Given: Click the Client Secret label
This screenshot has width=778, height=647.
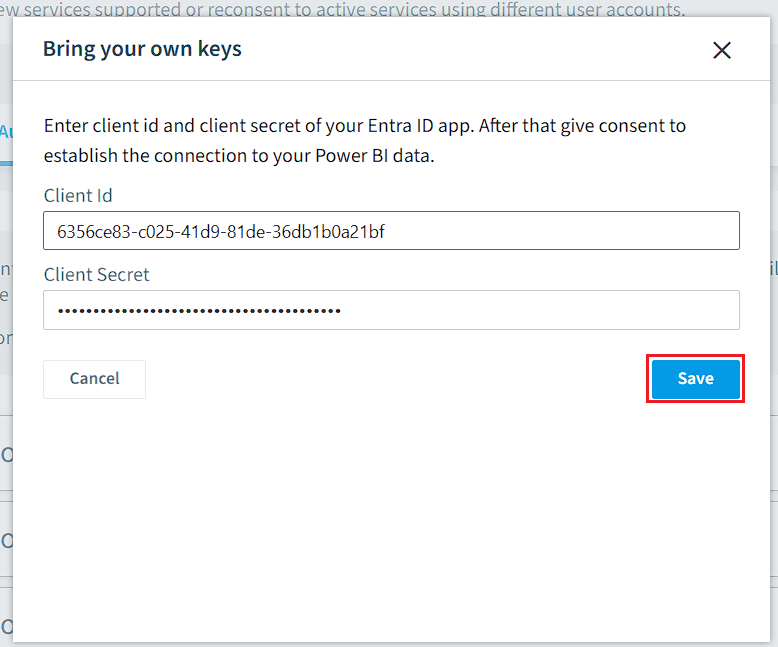Looking at the screenshot, I should (x=96, y=274).
